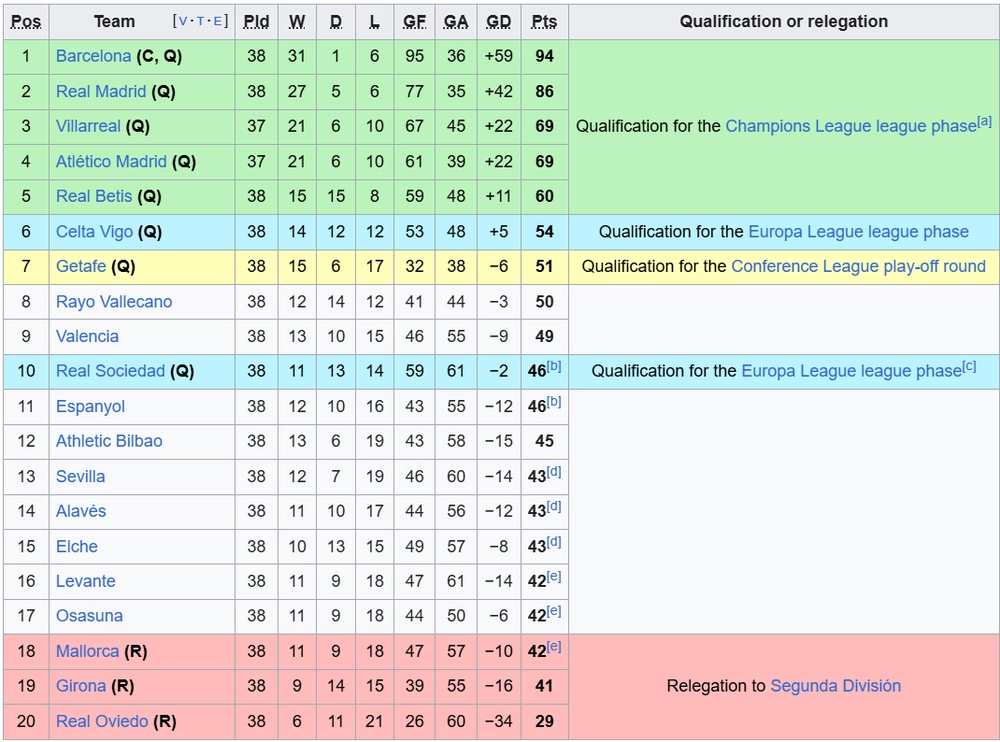Click footnote [e] beside Levante's points
1000x742 pixels.
pos(554,576)
